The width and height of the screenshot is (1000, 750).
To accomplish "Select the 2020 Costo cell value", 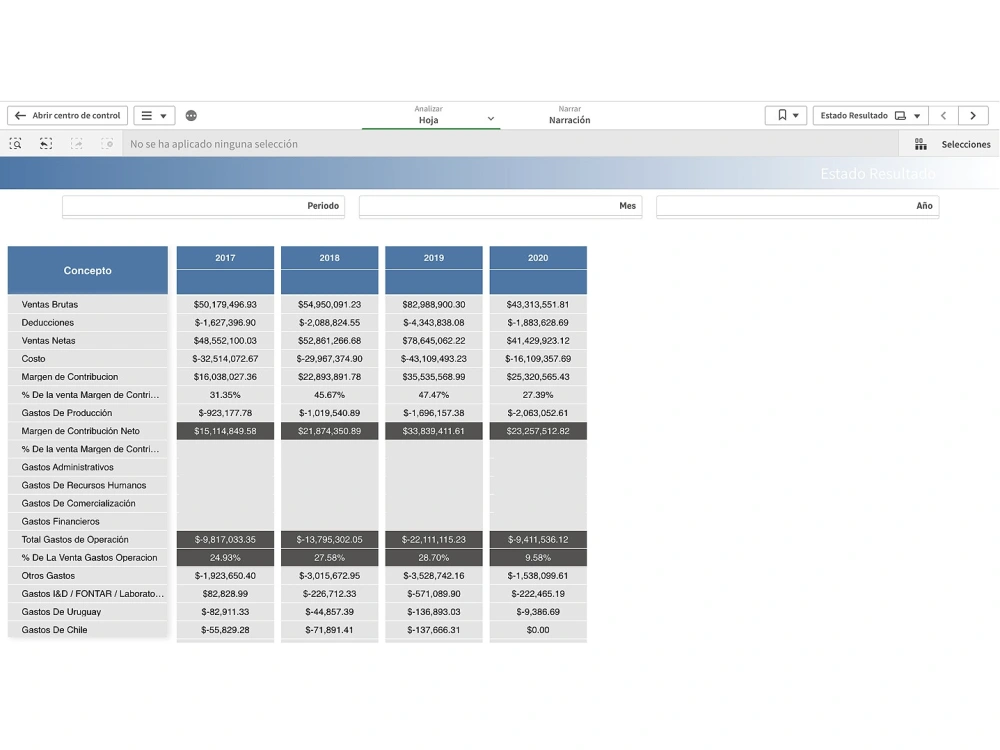I will [538, 359].
